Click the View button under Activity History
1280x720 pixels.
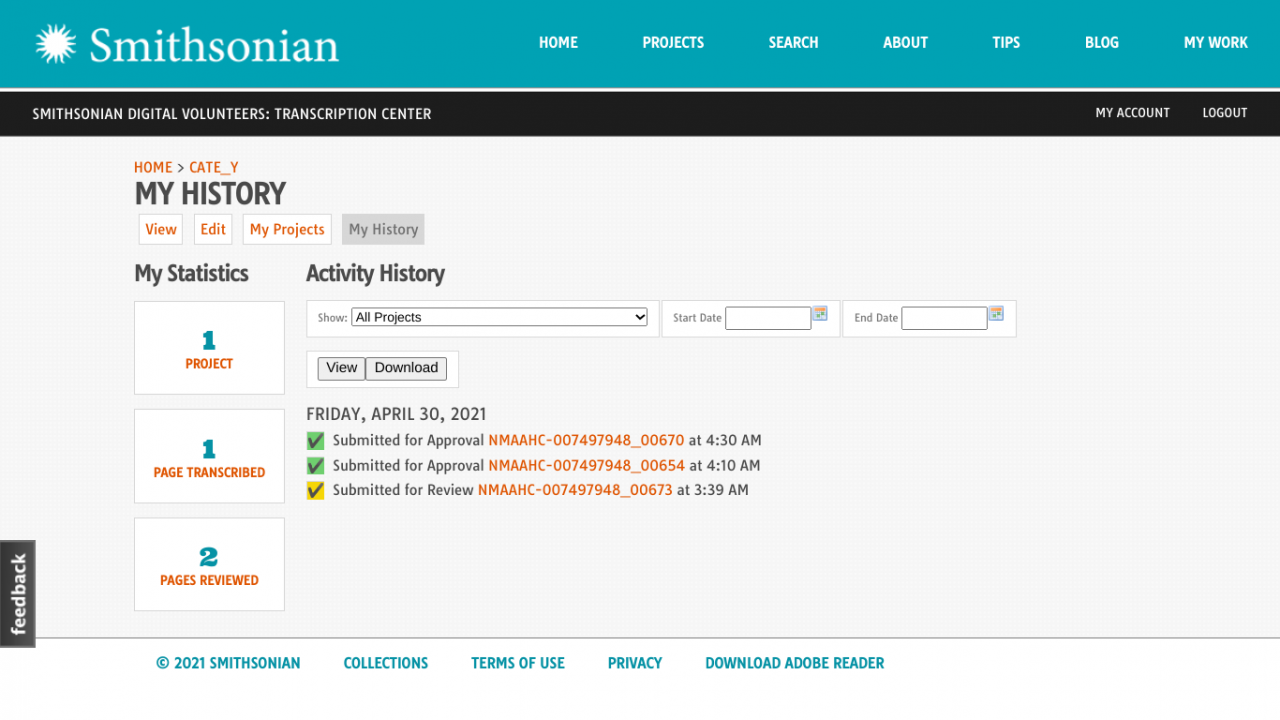coord(341,368)
